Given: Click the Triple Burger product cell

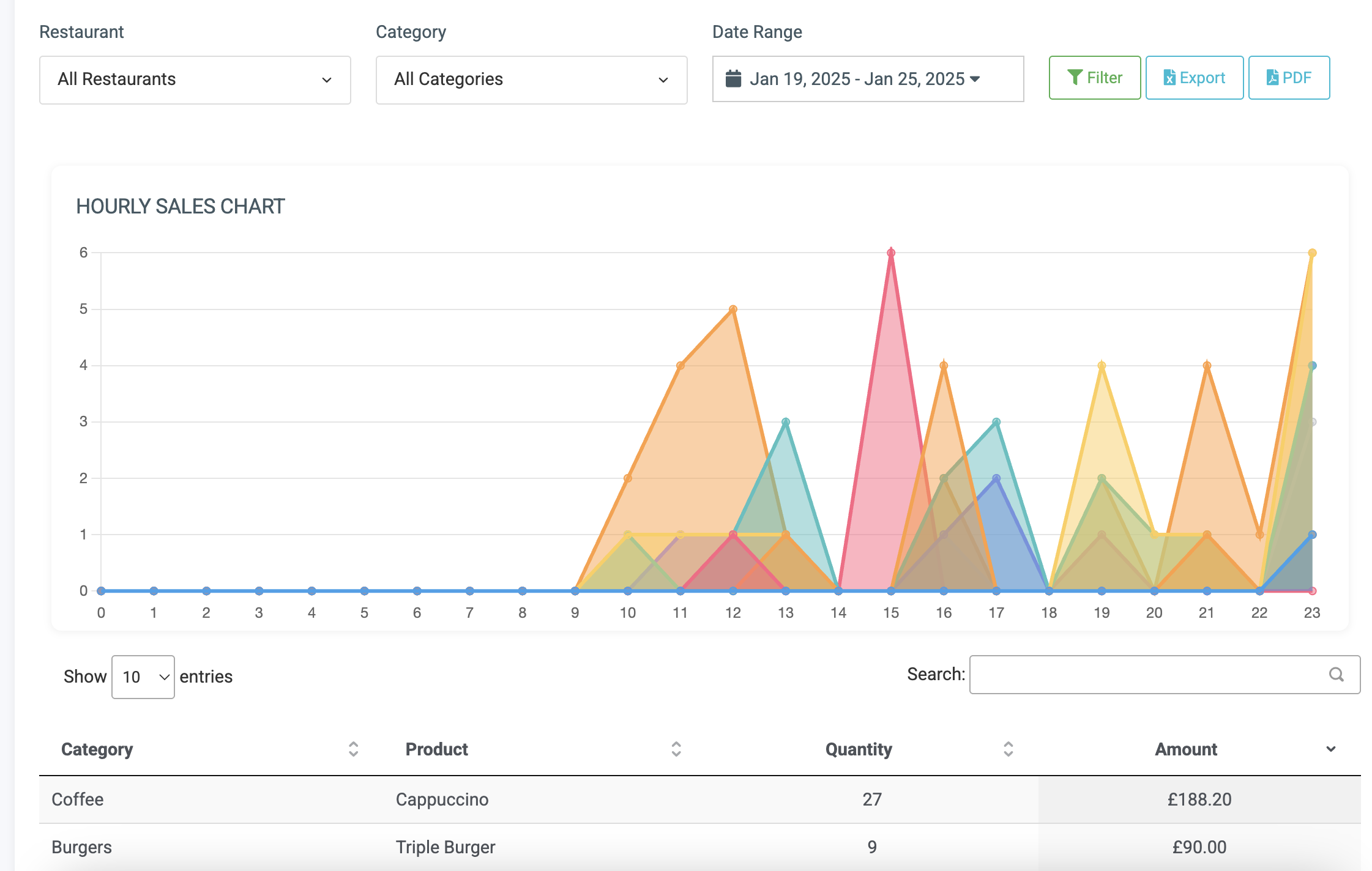Looking at the screenshot, I should click(446, 847).
